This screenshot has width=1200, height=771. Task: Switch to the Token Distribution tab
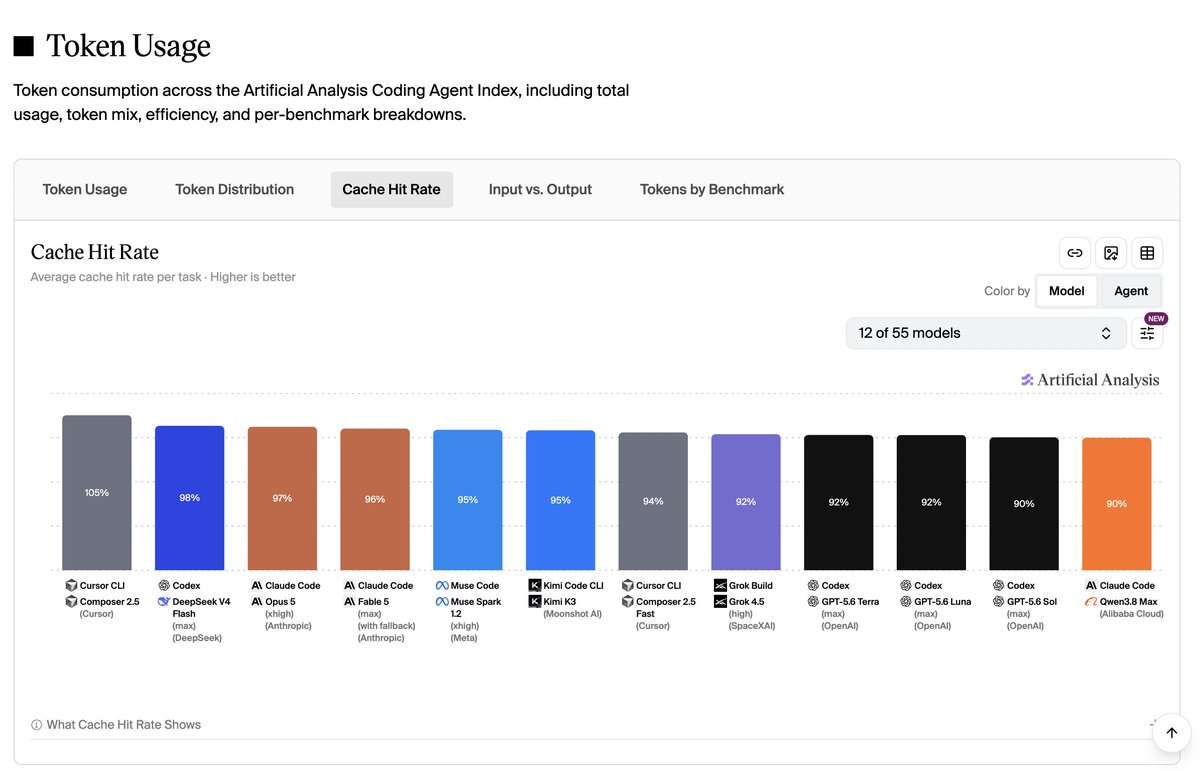(235, 189)
